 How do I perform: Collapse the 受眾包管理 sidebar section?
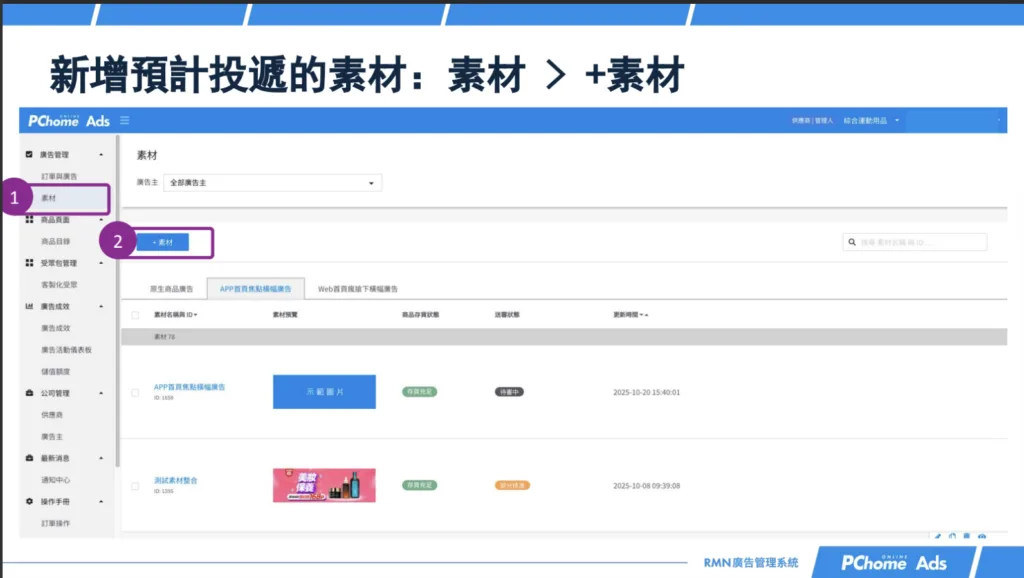point(100,263)
